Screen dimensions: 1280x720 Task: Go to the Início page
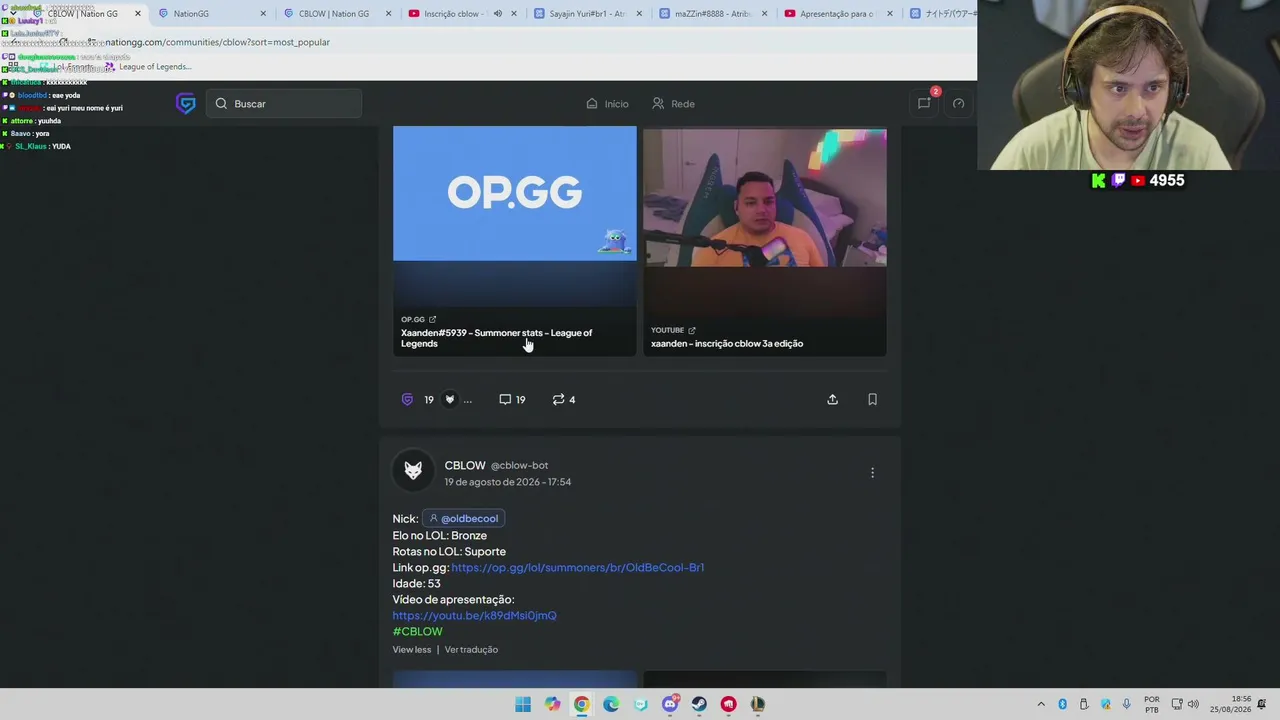[607, 104]
